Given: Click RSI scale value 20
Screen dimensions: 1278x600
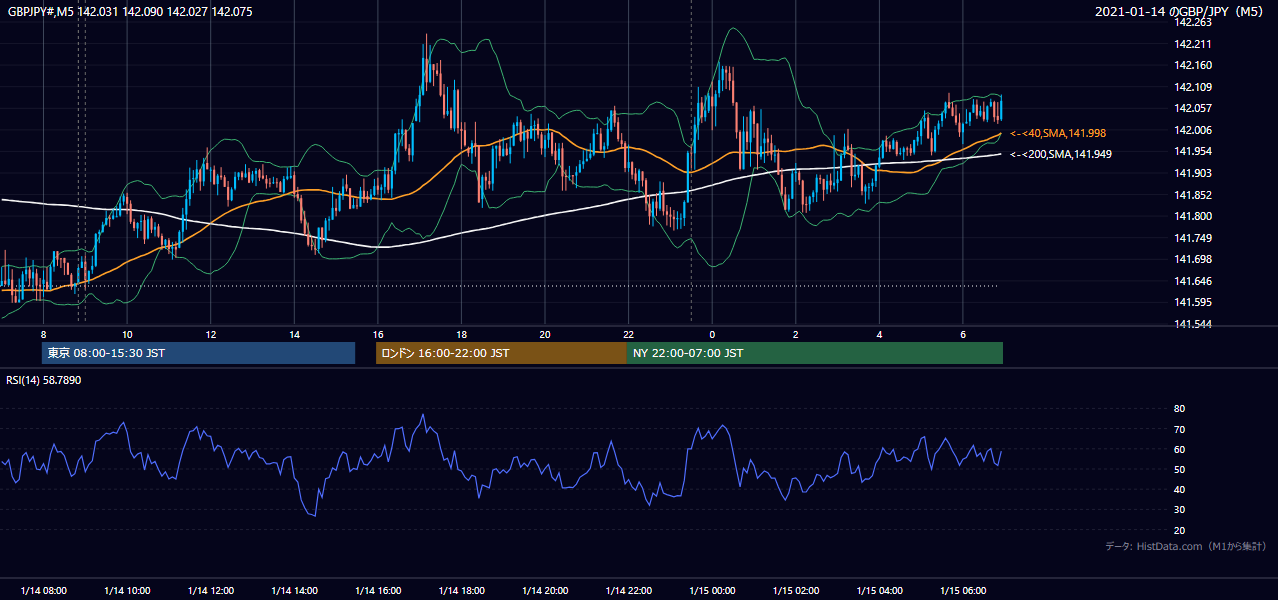Looking at the screenshot, I should click(x=1179, y=530).
